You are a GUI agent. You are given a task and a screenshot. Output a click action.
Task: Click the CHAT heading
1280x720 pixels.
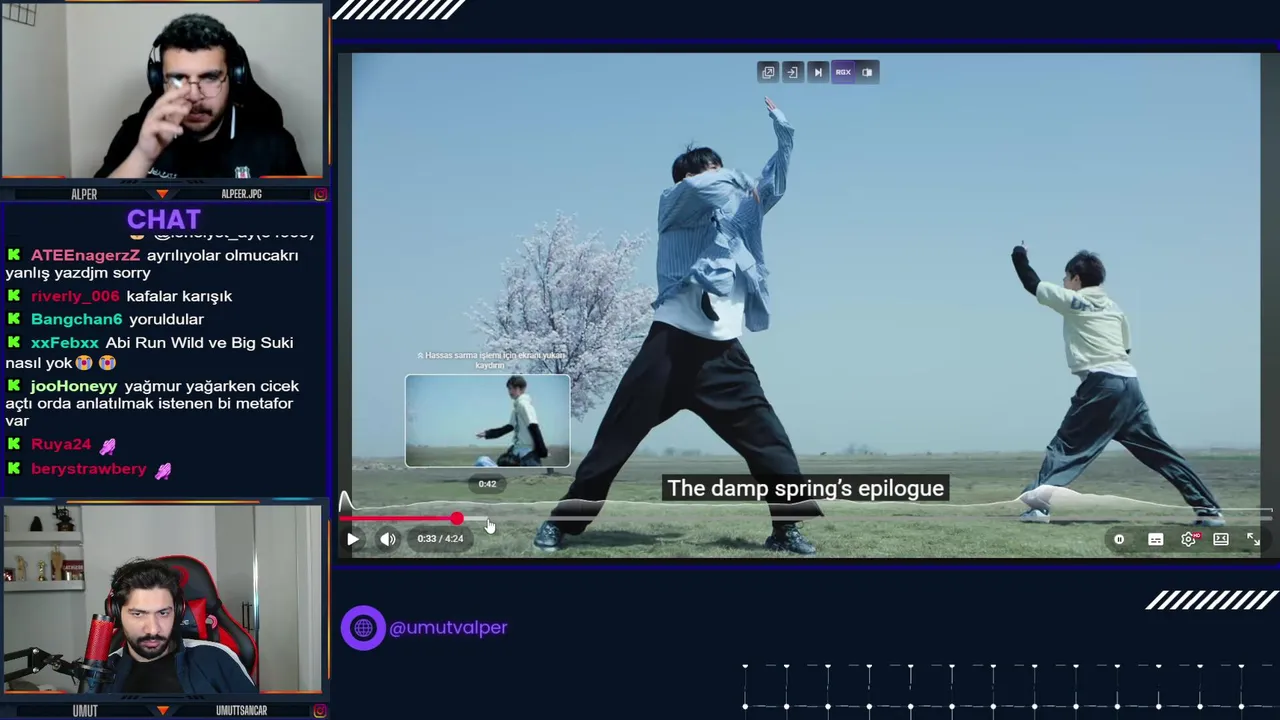(x=164, y=219)
